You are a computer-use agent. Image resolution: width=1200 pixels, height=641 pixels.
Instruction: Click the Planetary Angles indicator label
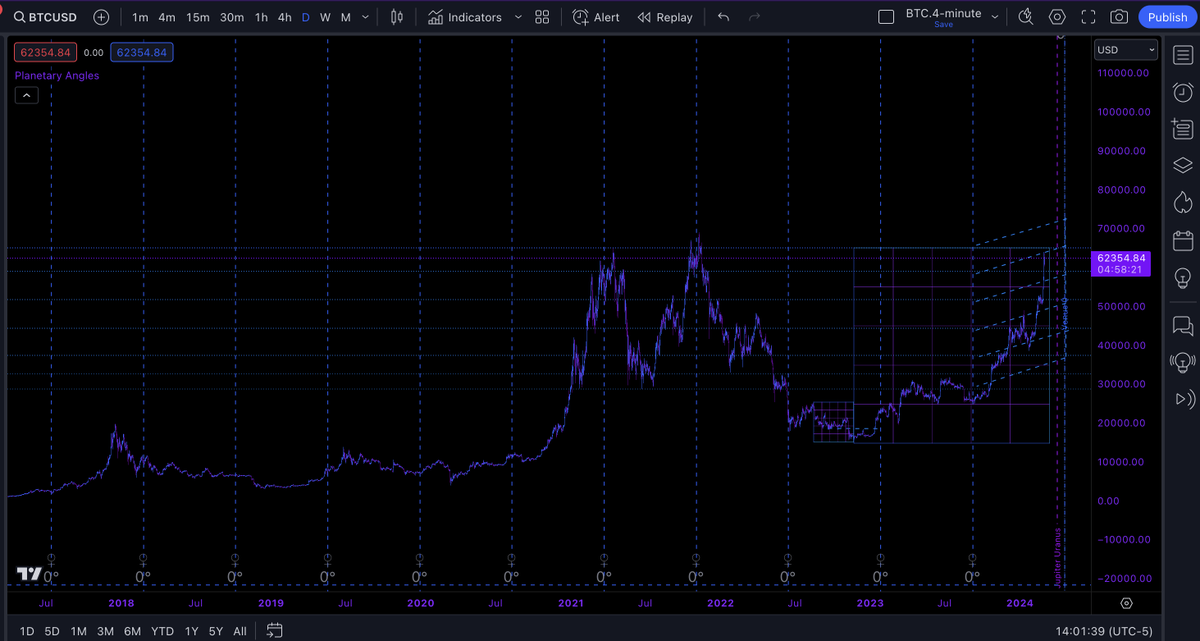coord(57,75)
